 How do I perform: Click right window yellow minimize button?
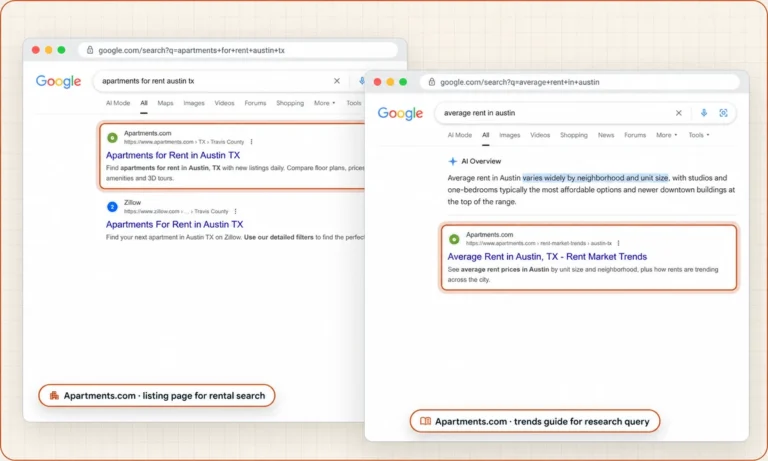coord(390,82)
